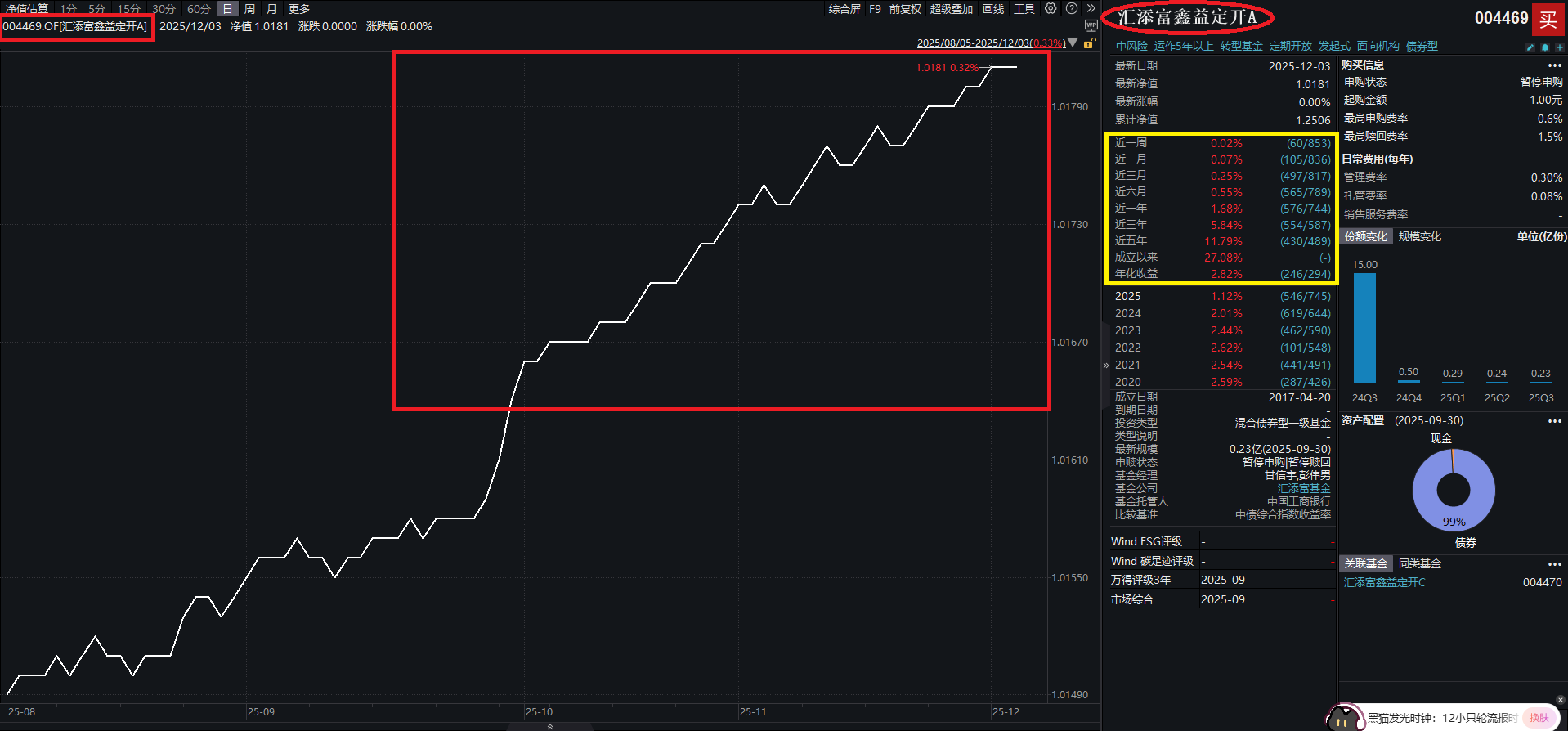Switch to 关联基金 tab
Screen dimensions: 1568x731
1366,563
